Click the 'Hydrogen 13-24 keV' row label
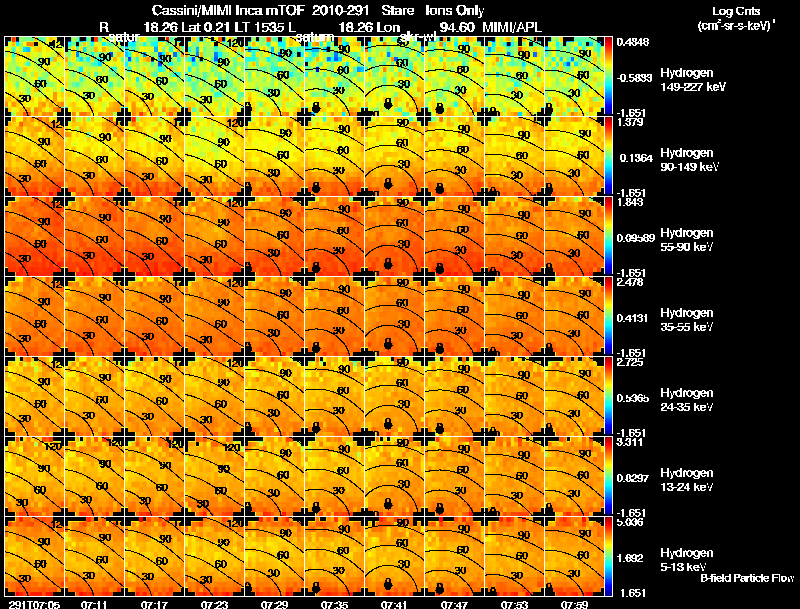800x609 pixels. pos(687,480)
